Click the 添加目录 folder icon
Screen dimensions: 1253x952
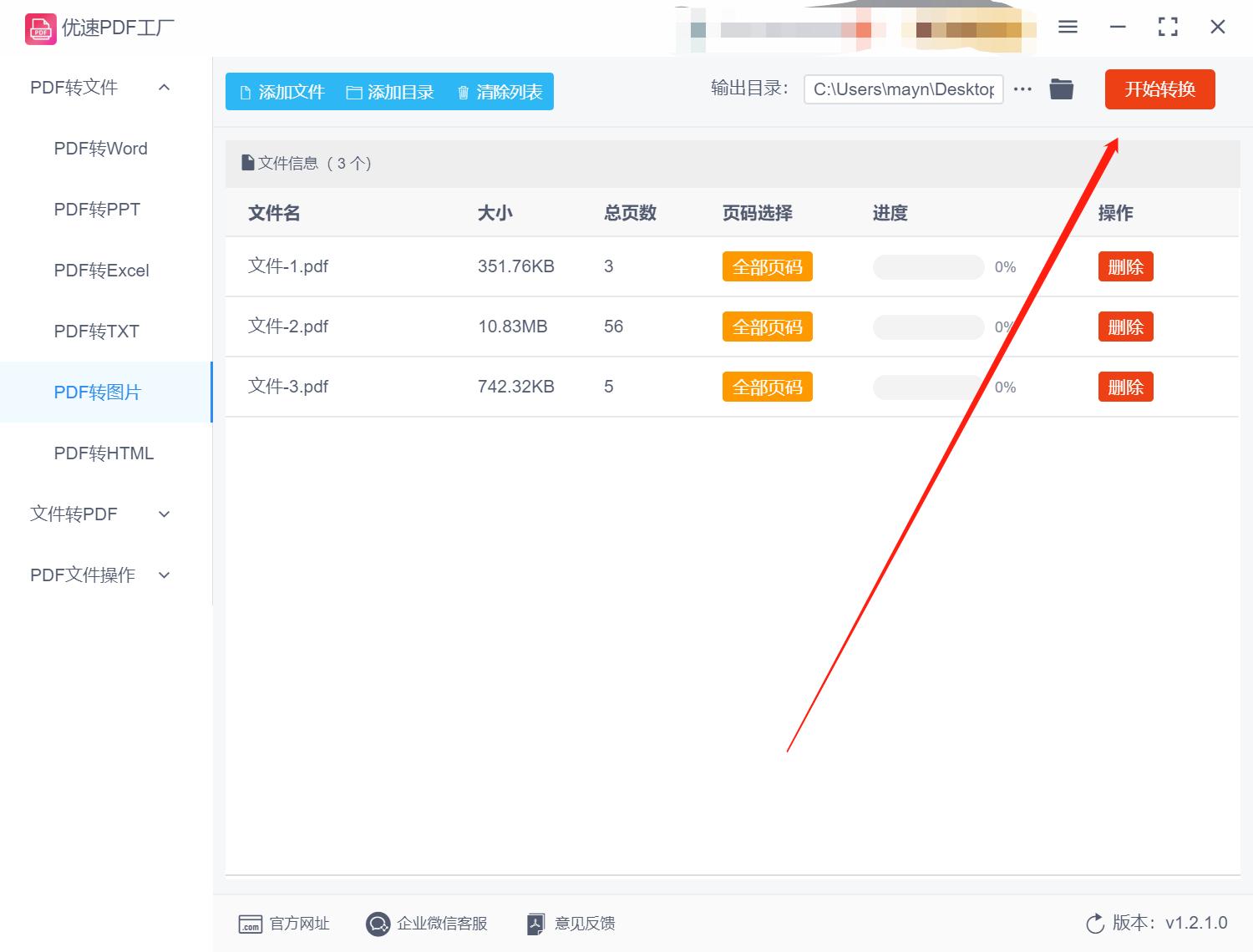[354, 92]
